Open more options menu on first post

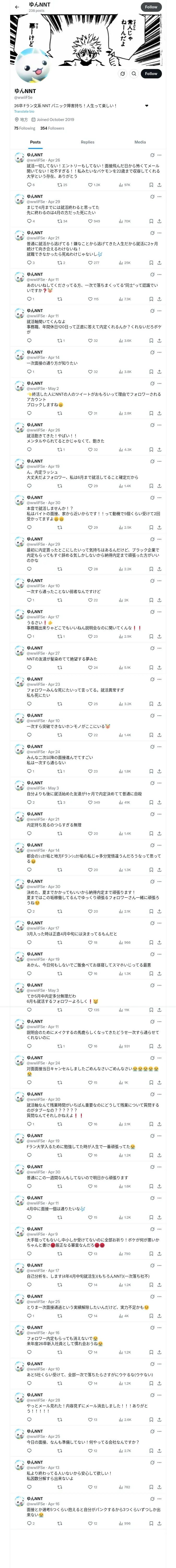pyautogui.click(x=160, y=155)
